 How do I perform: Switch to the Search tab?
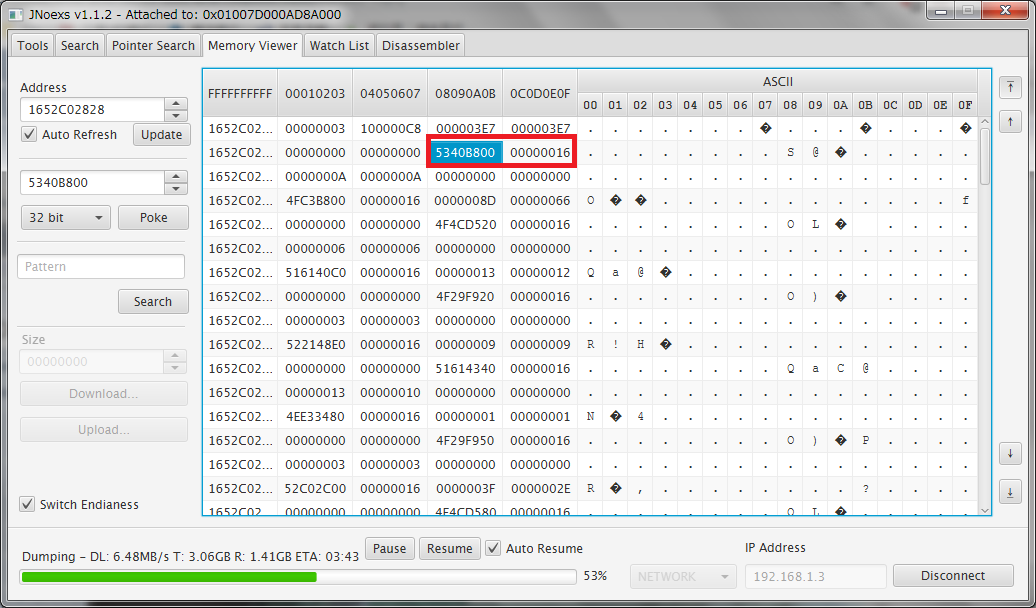pos(79,46)
